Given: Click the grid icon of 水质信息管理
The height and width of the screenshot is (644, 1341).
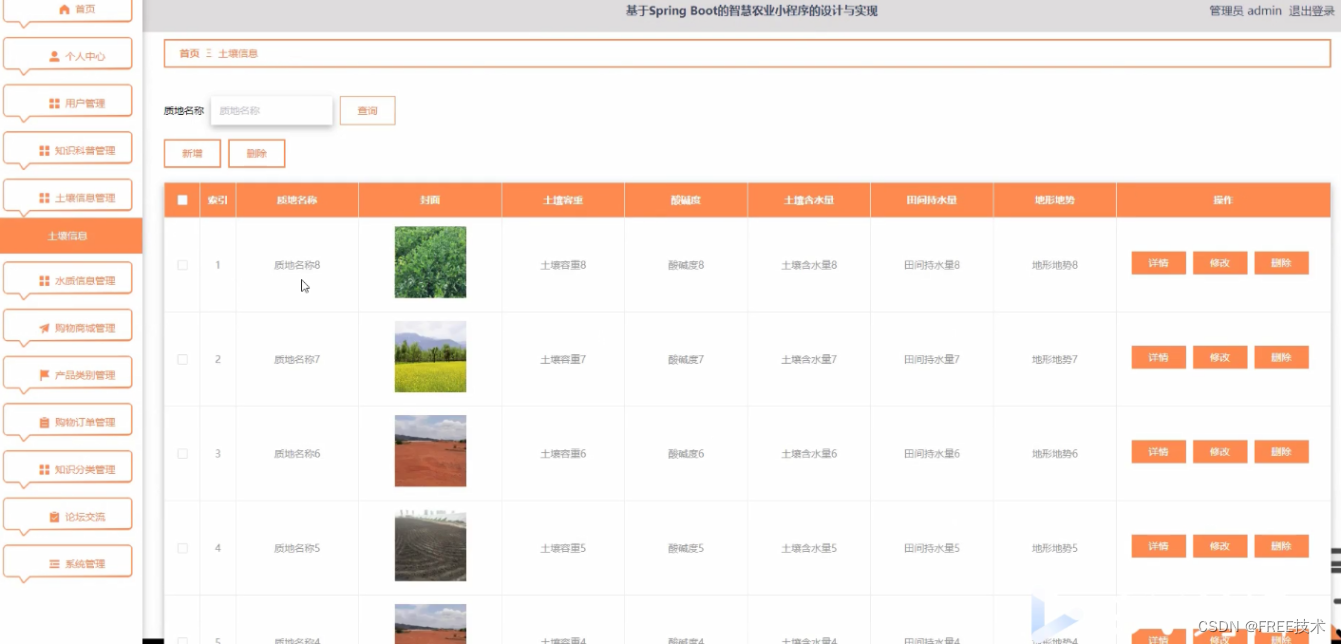Looking at the screenshot, I should click(44, 281).
